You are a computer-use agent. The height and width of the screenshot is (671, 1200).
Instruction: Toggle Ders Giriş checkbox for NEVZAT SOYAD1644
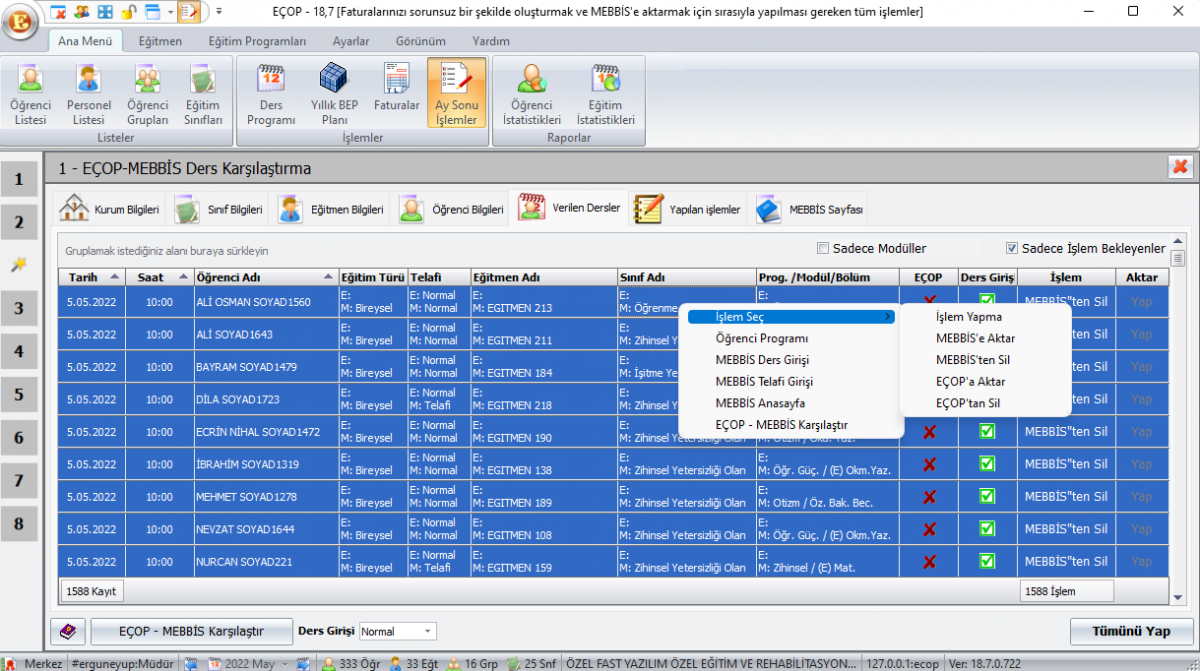[x=987, y=529]
